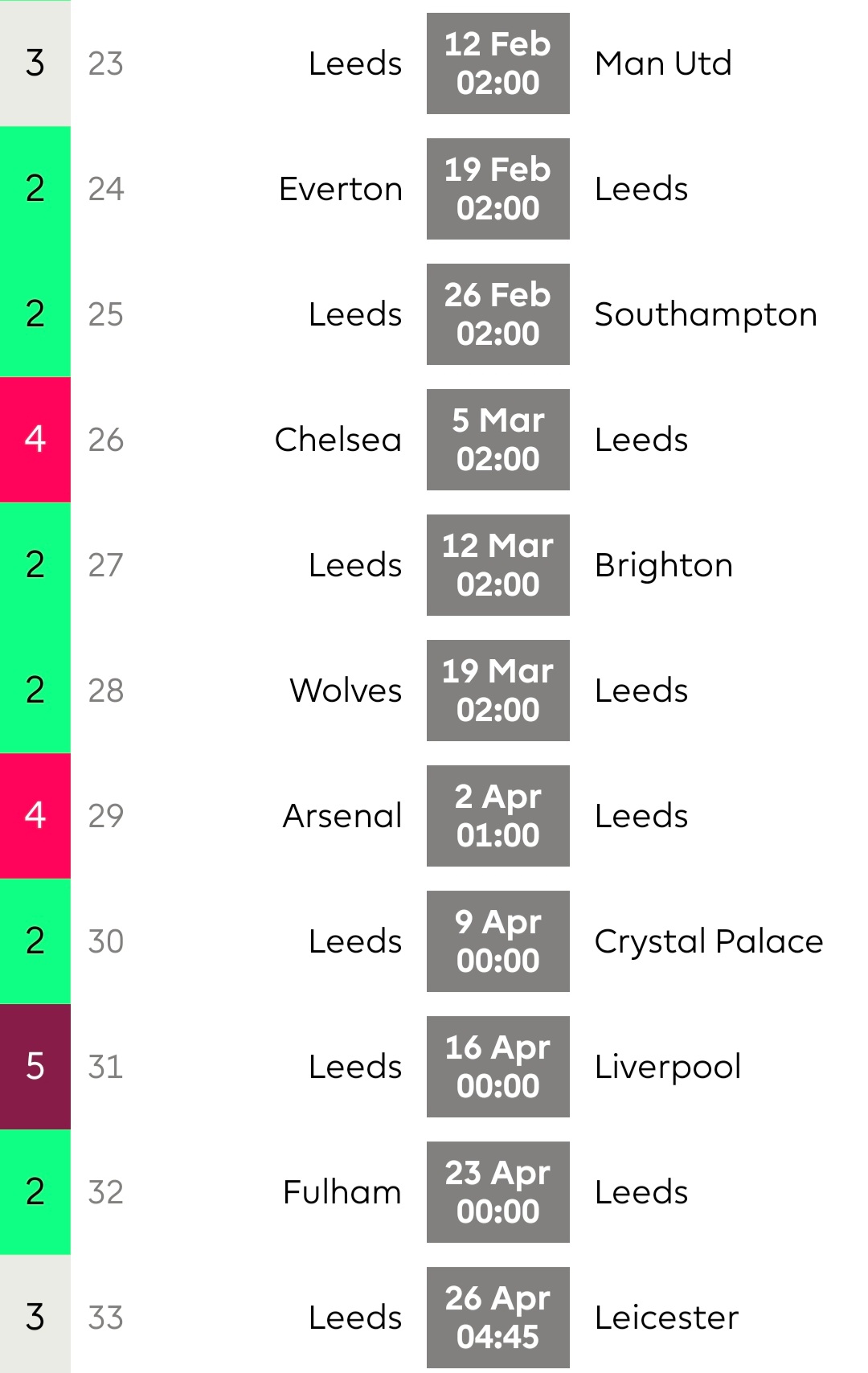Open Arsenal team from gameweek 29
The image size is (868, 1373).
pos(342,816)
